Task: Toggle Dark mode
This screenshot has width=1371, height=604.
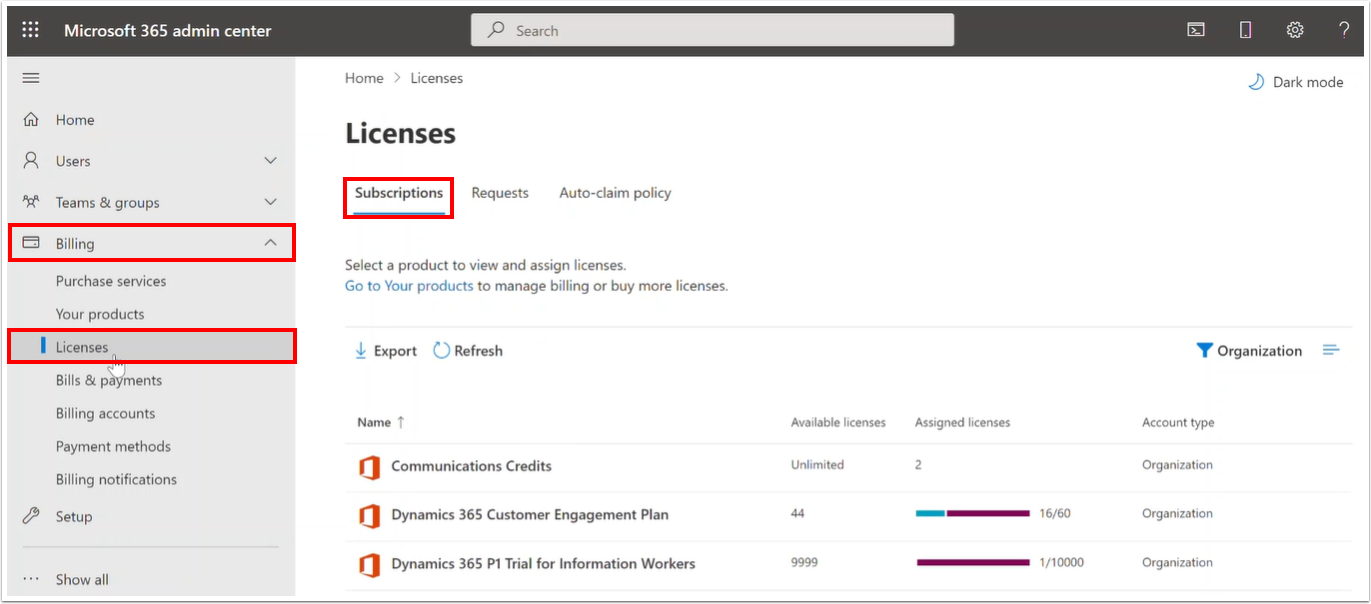Action: pos(1295,82)
